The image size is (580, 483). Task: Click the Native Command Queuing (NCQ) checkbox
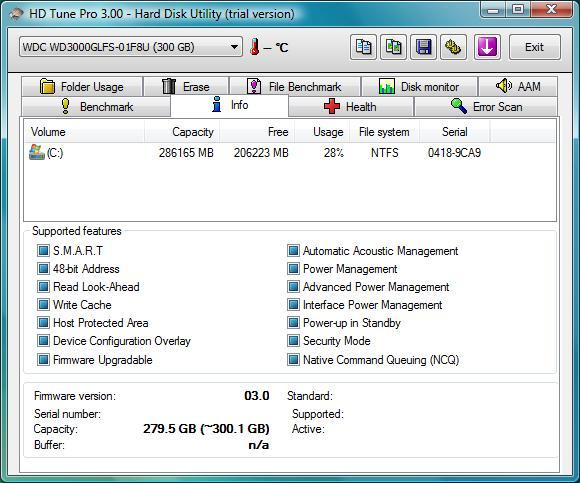pos(293,359)
